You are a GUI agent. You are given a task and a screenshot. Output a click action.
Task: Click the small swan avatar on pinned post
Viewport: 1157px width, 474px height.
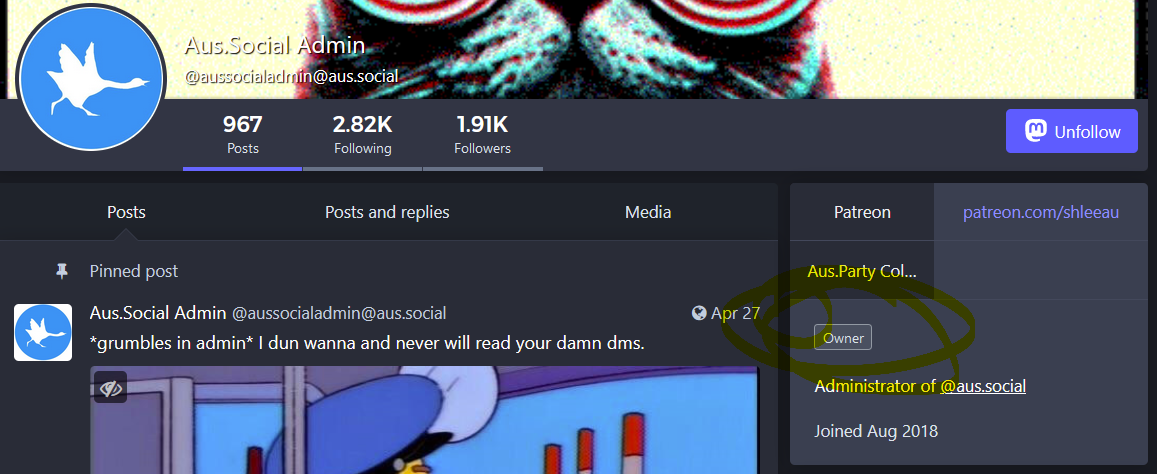43,332
